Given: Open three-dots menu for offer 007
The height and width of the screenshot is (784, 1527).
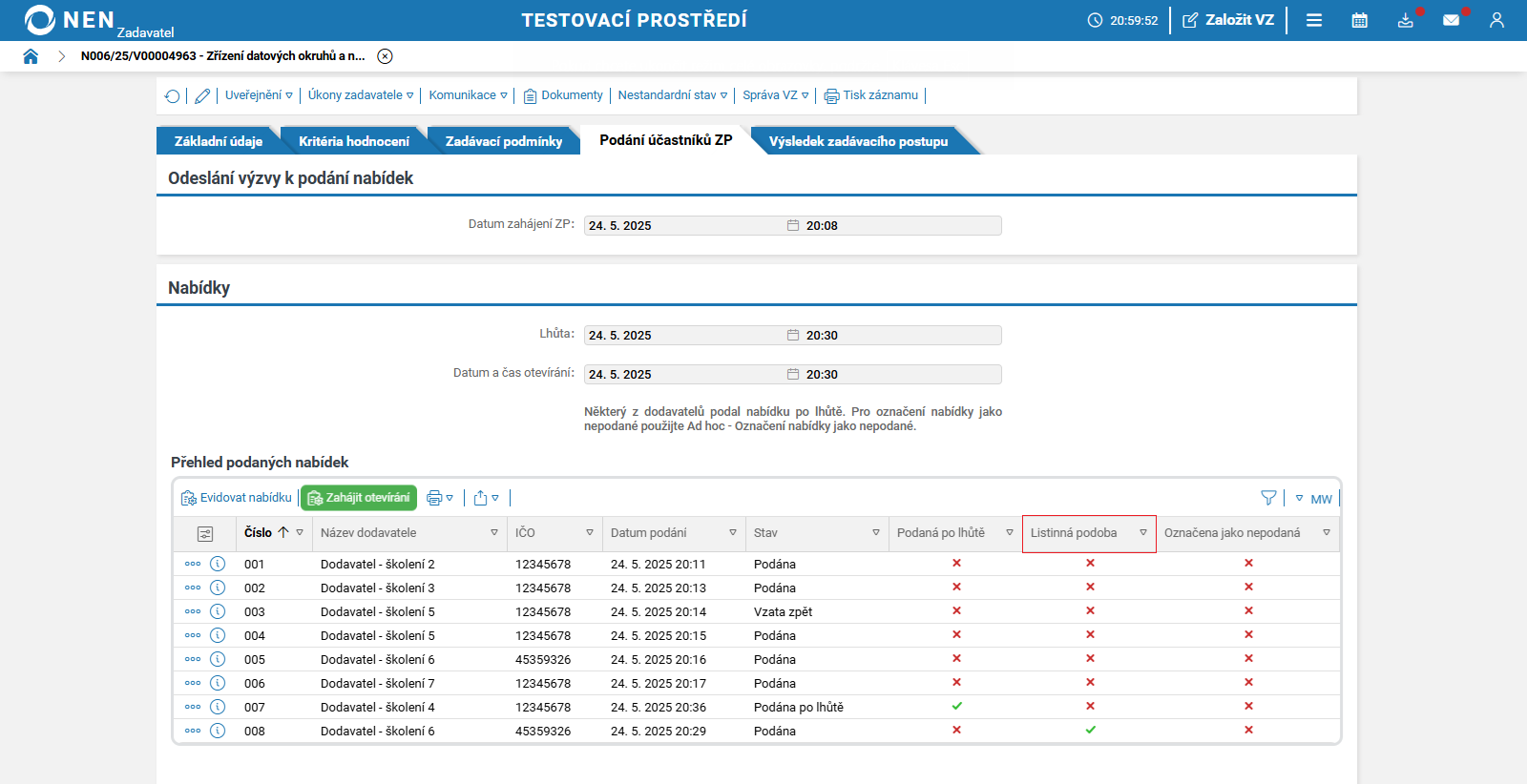Looking at the screenshot, I should pyautogui.click(x=193, y=707).
